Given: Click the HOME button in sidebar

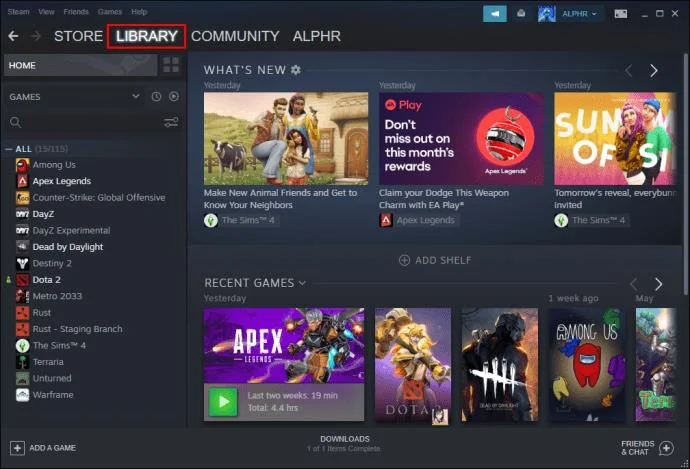Looking at the screenshot, I should click(81, 65).
